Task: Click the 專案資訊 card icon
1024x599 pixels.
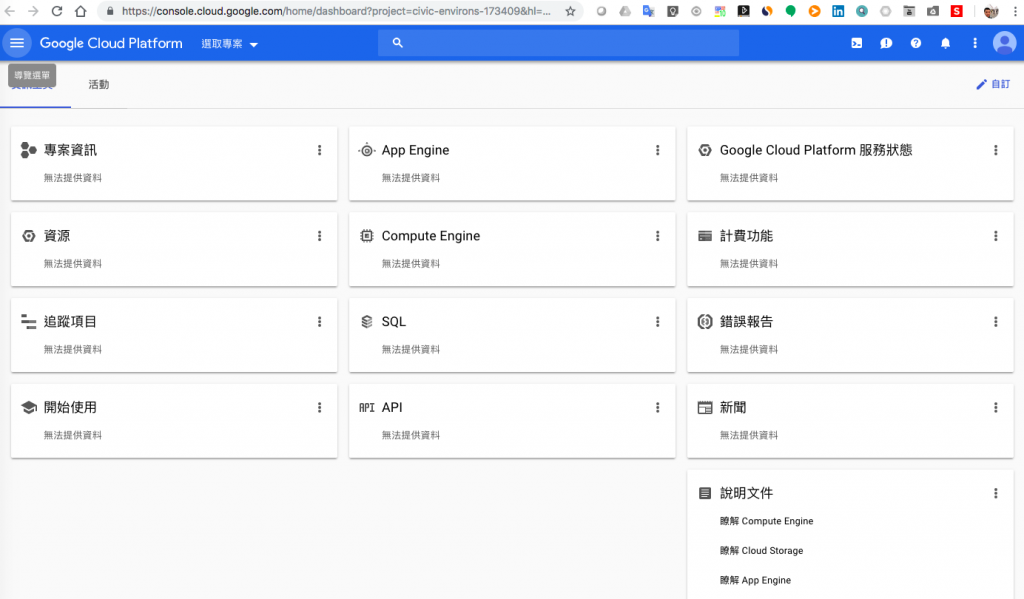Action: (28, 150)
